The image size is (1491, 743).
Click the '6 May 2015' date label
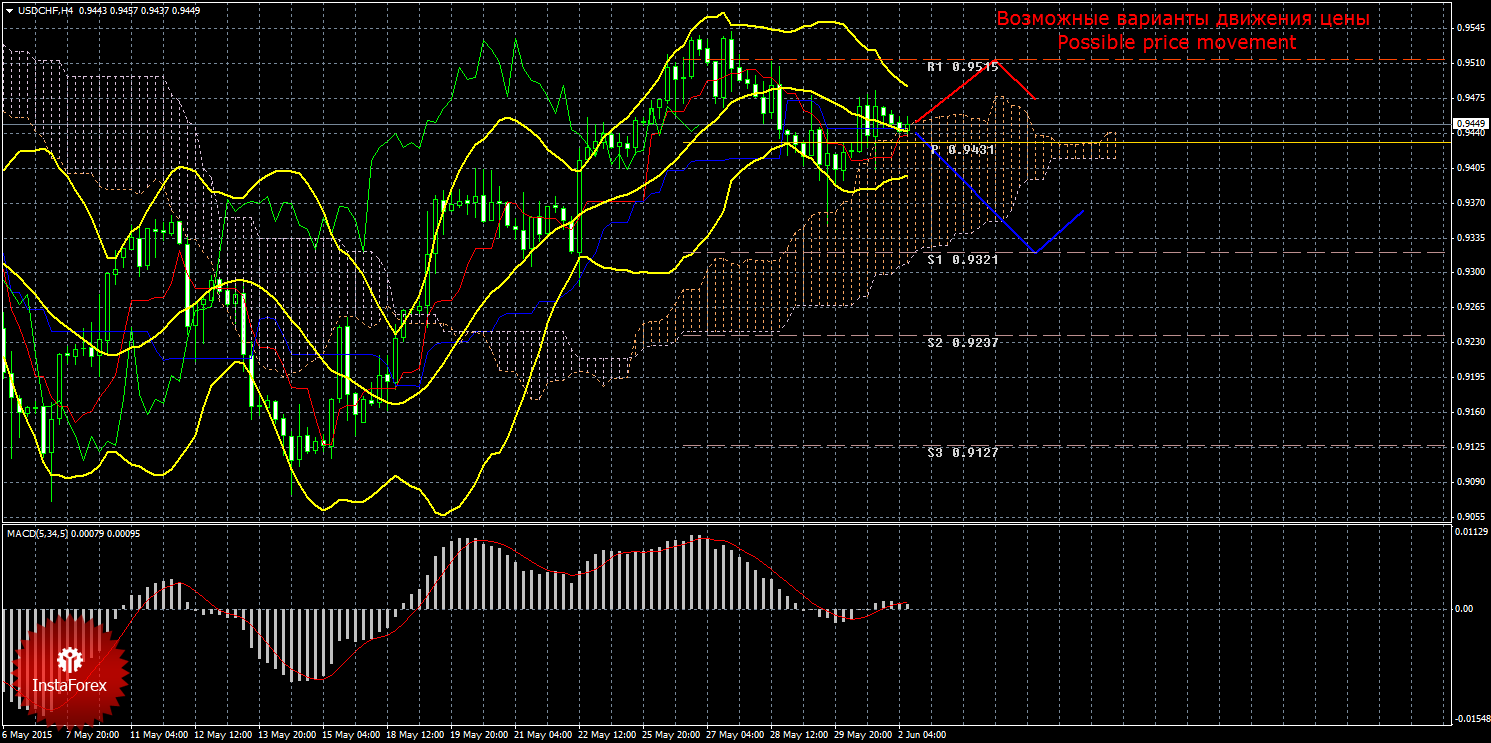pos(26,734)
